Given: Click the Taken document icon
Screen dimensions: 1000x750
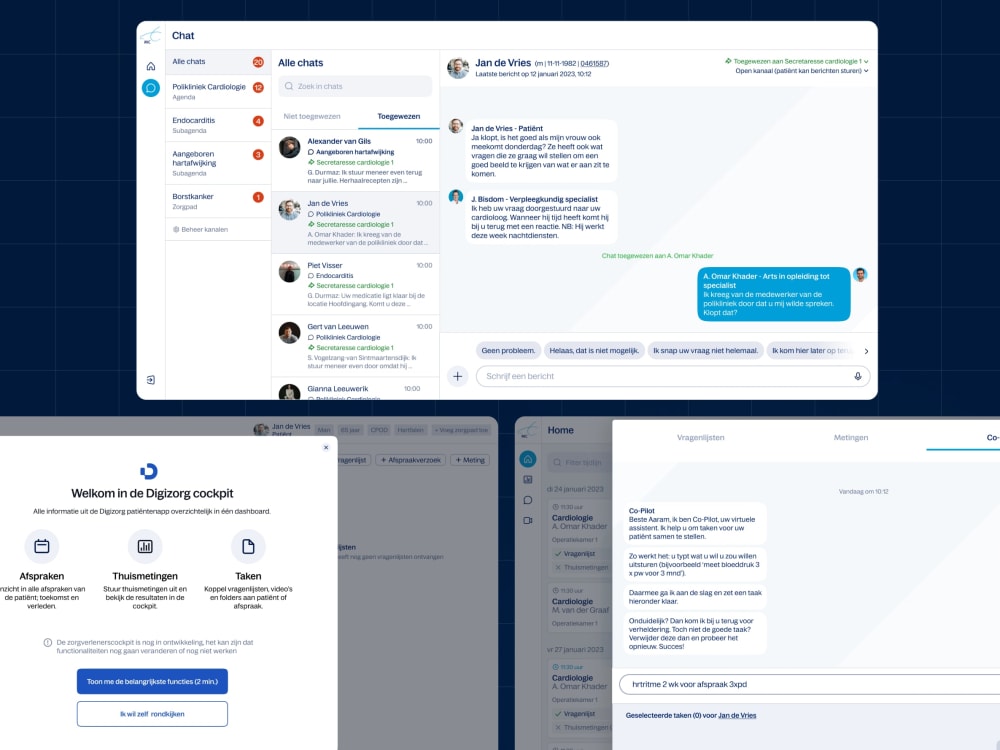Looking at the screenshot, I should pos(248,547).
